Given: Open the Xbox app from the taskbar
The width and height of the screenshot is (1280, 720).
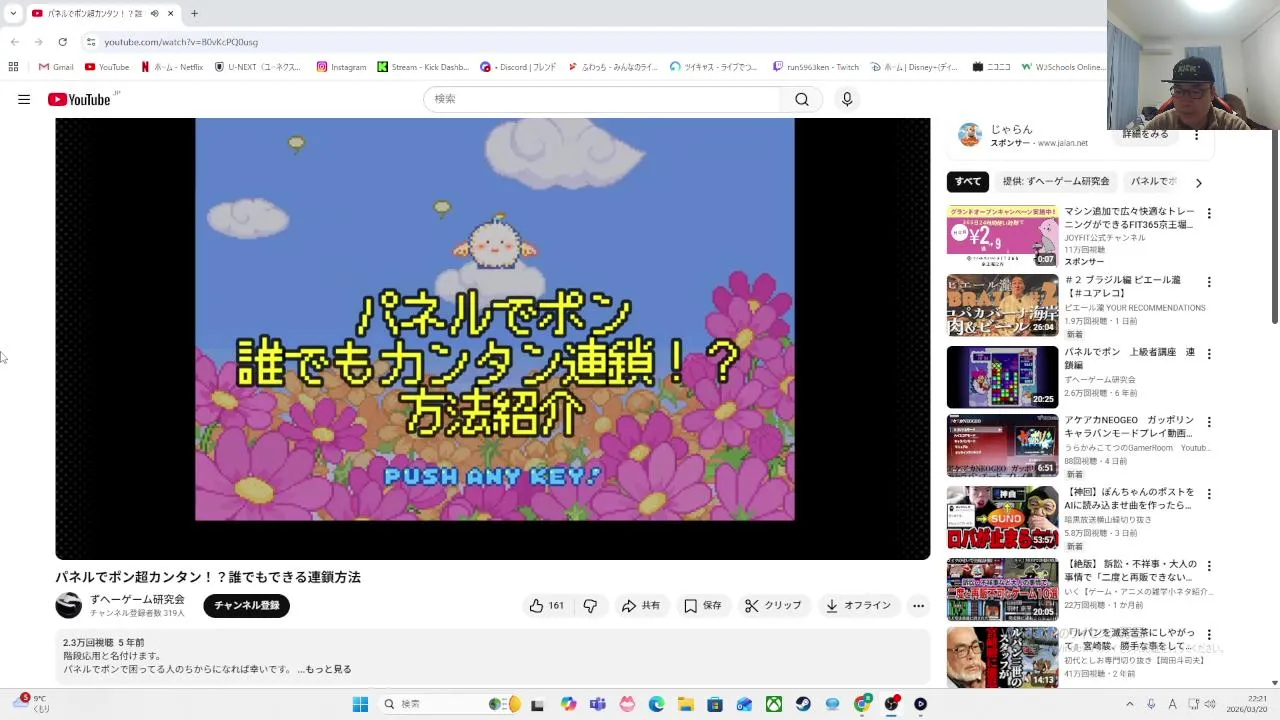Looking at the screenshot, I should point(774,704).
